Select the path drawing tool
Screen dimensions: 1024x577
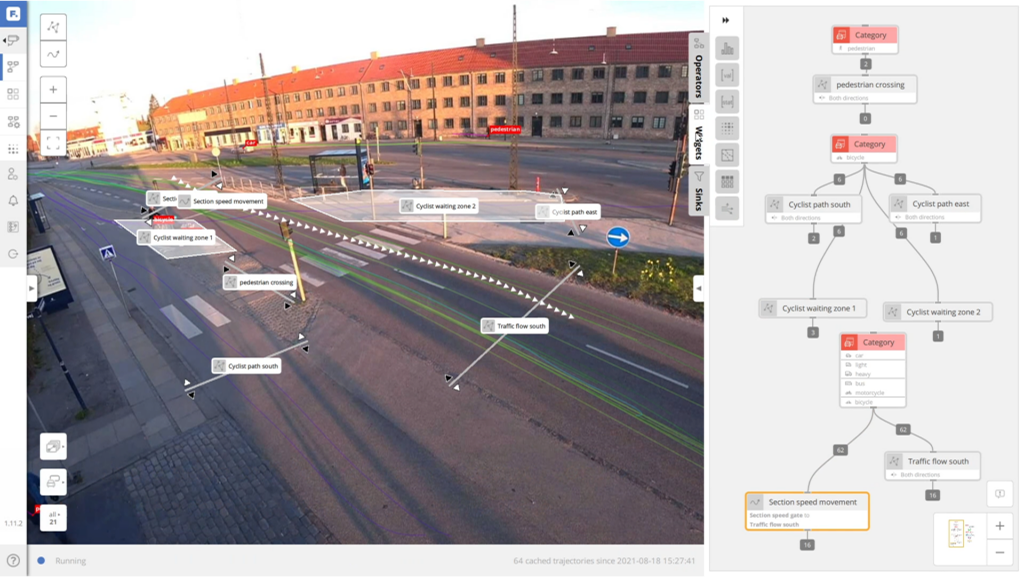pyautogui.click(x=53, y=54)
